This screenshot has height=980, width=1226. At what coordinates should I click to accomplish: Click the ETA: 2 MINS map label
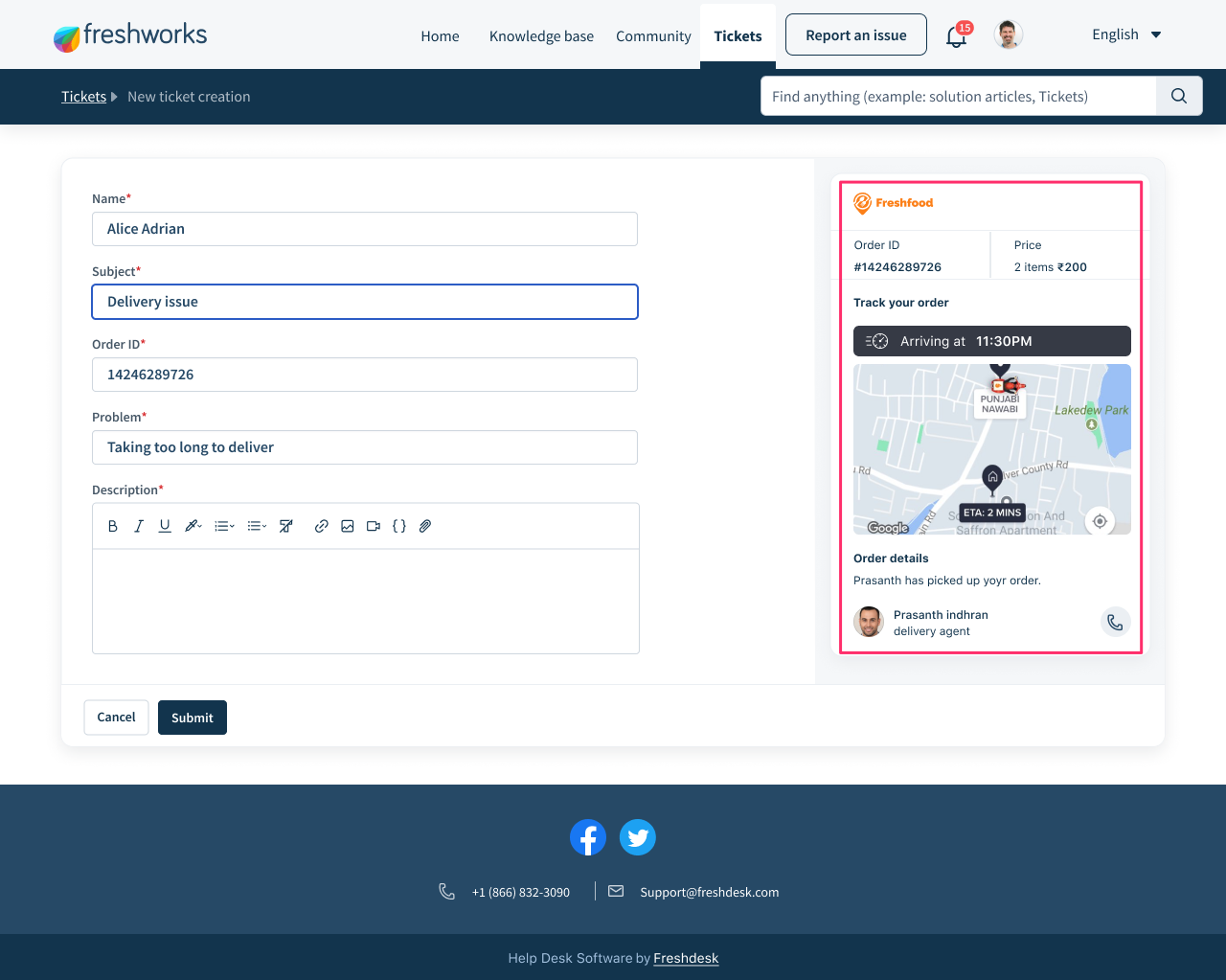(x=992, y=513)
